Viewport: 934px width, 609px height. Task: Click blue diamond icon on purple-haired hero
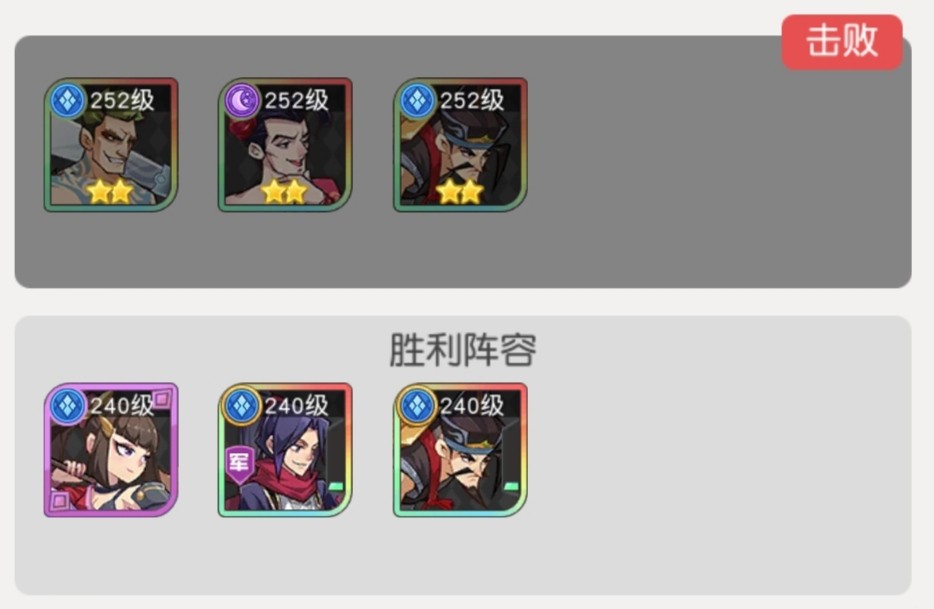click(x=242, y=405)
